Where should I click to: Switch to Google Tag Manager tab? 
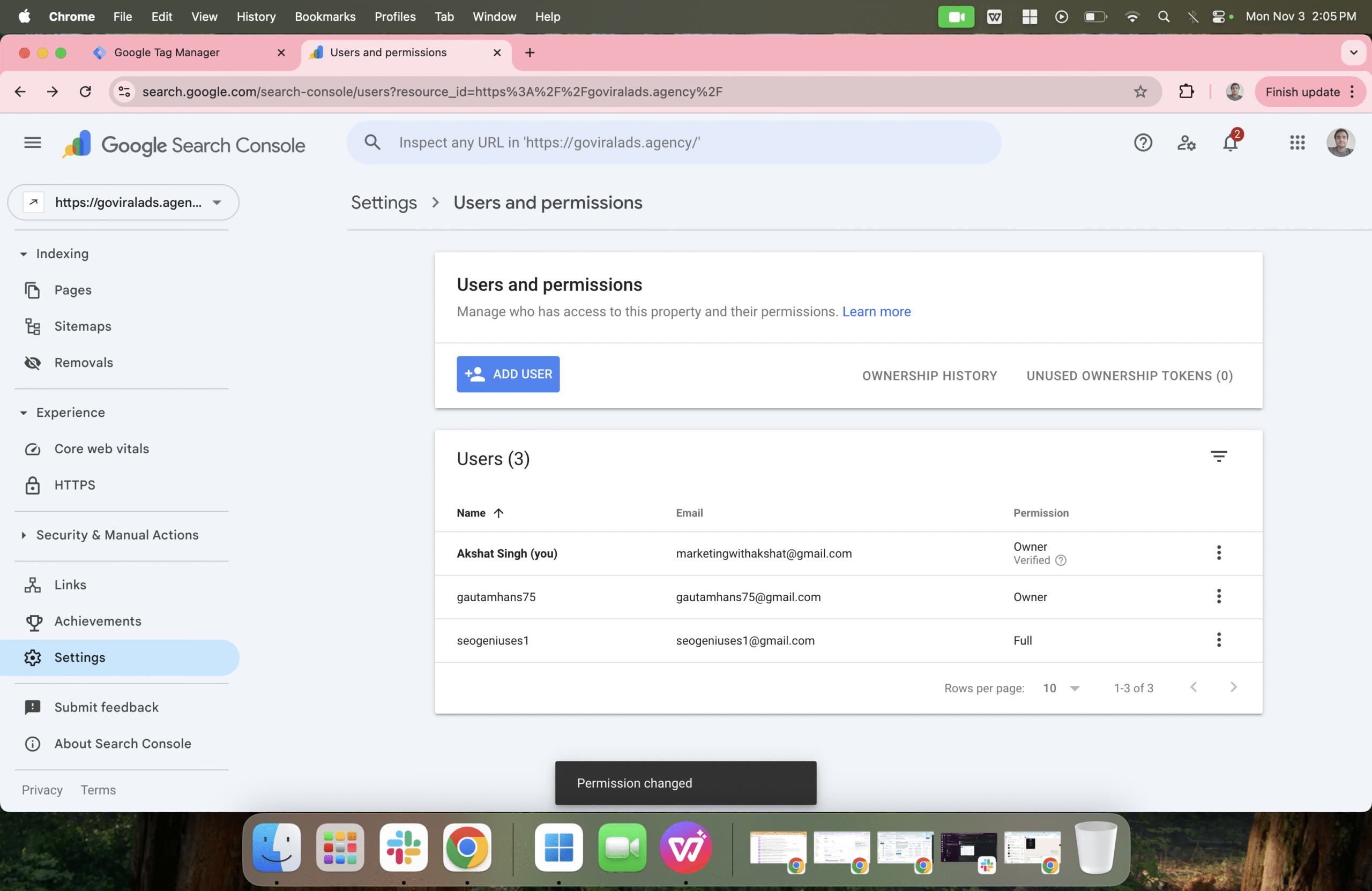167,53
